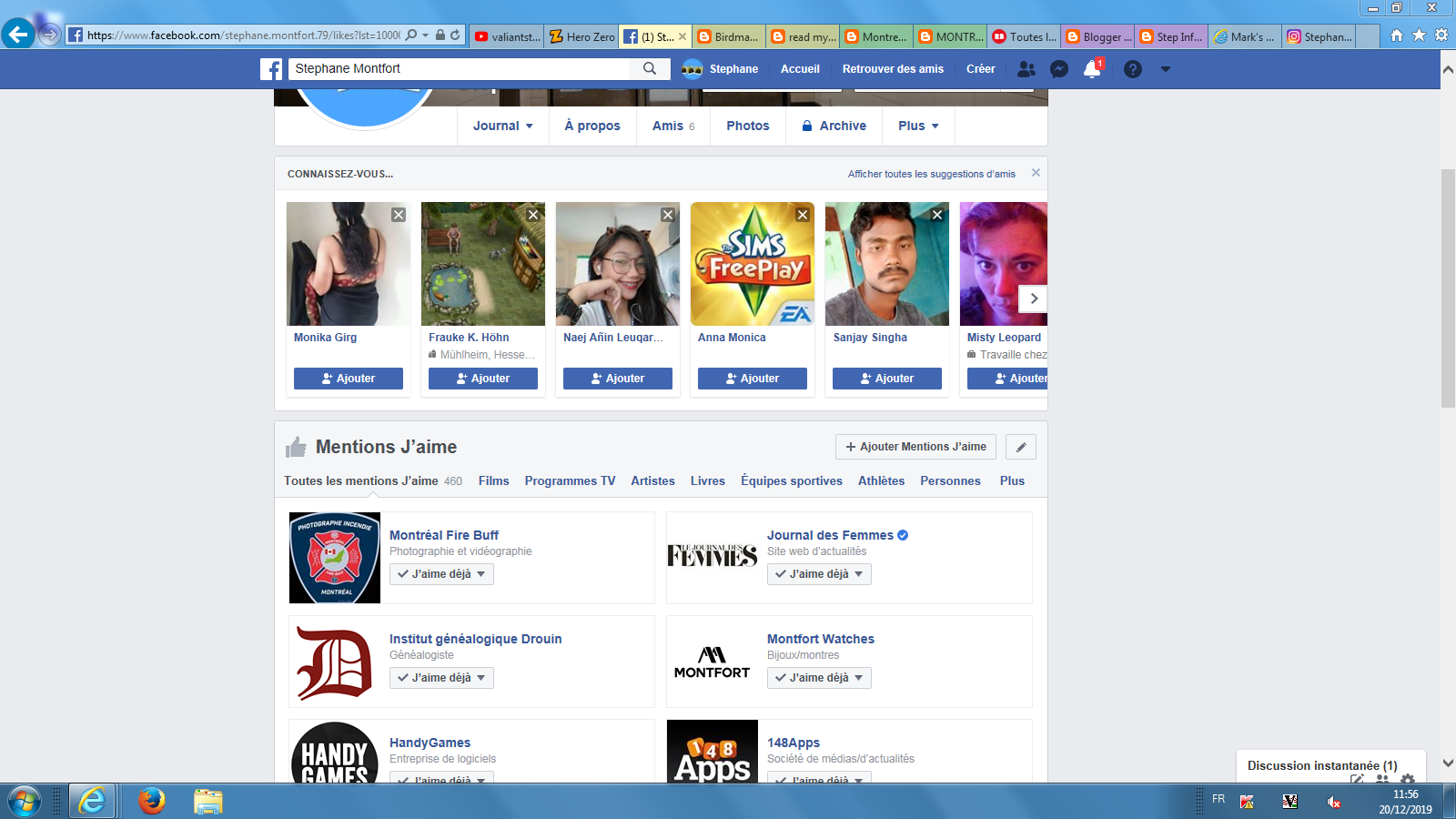The height and width of the screenshot is (819, 1456).
Task: Go to Accueil
Action: click(x=800, y=69)
